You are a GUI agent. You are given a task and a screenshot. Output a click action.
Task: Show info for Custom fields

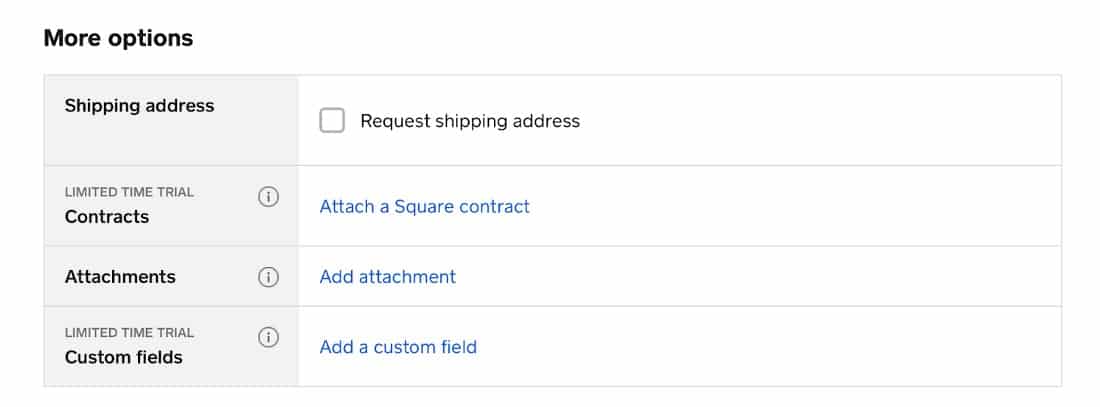[268, 338]
